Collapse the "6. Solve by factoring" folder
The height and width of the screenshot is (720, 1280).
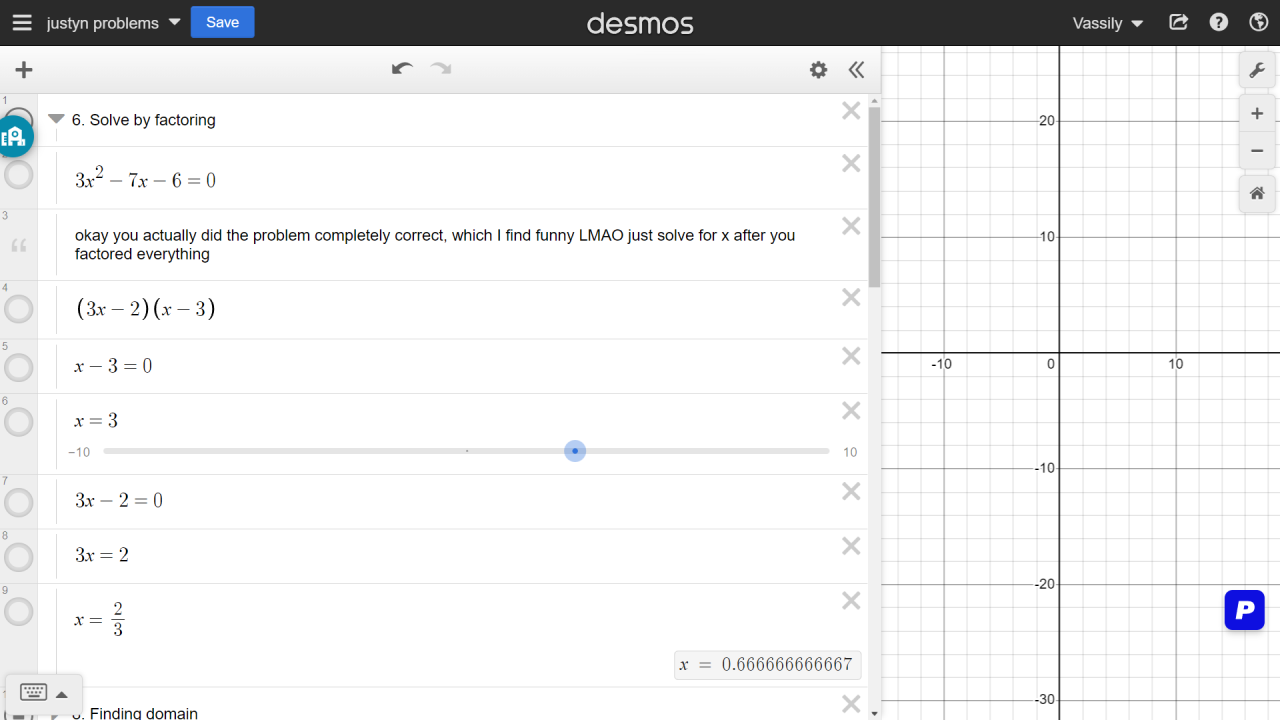(56, 119)
